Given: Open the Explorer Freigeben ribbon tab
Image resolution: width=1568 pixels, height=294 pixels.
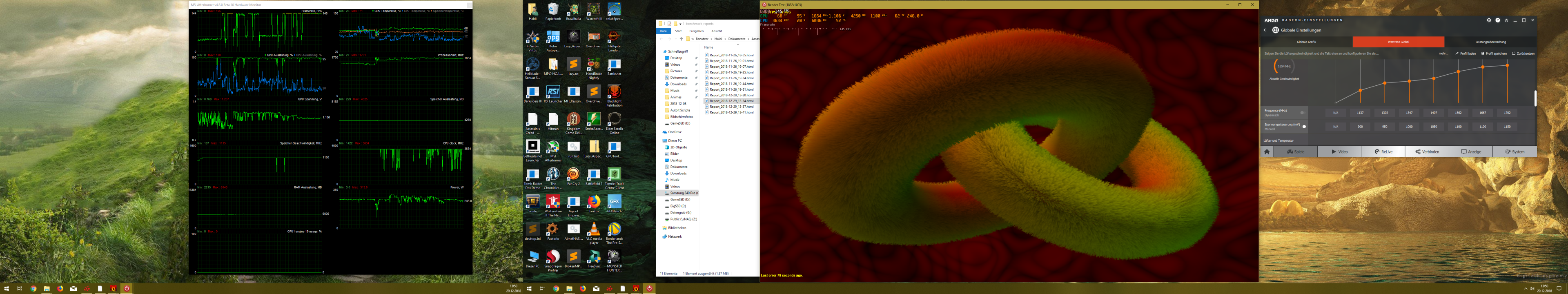Looking at the screenshot, I should 696,31.
